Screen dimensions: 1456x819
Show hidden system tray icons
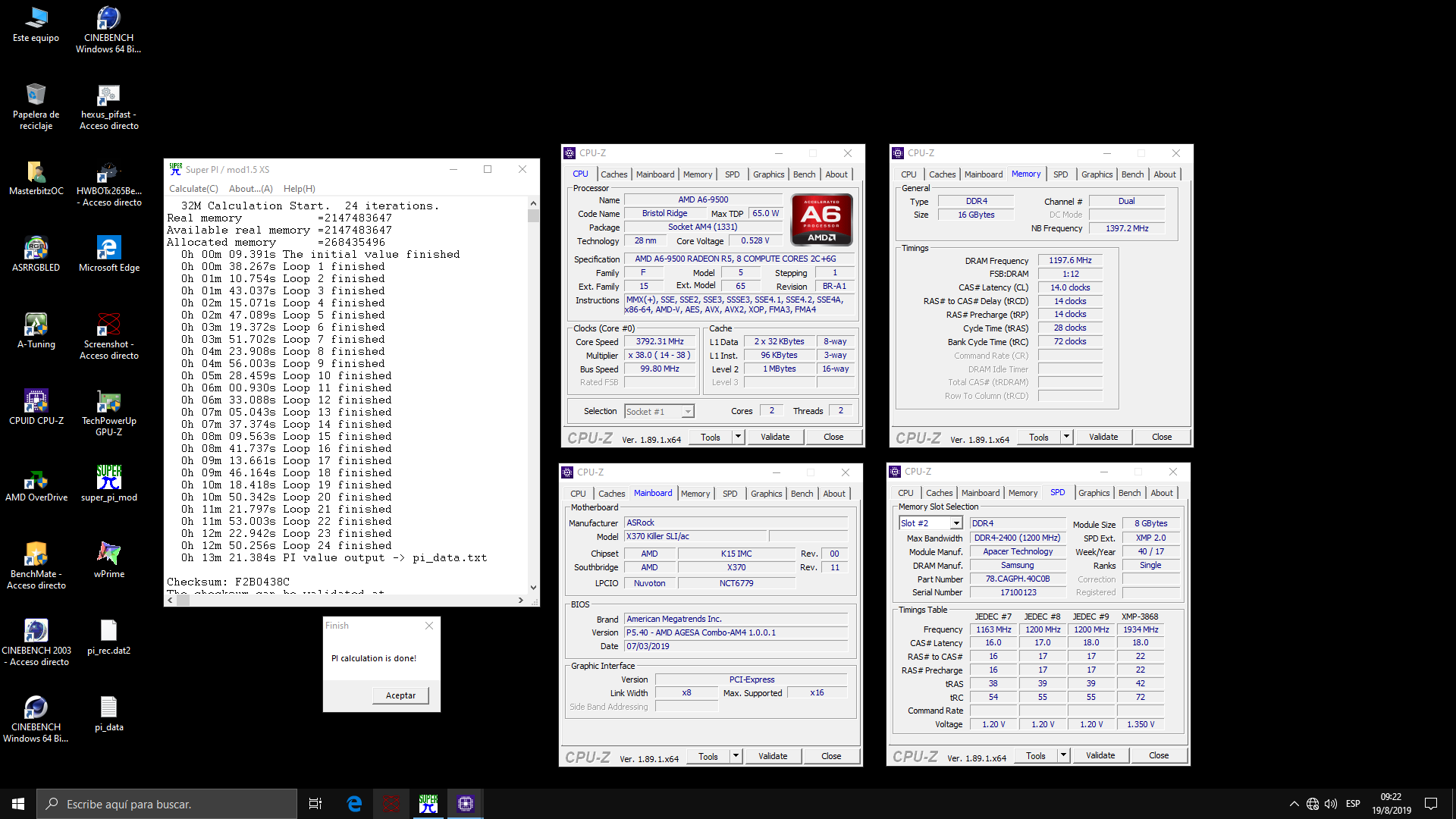[1294, 804]
